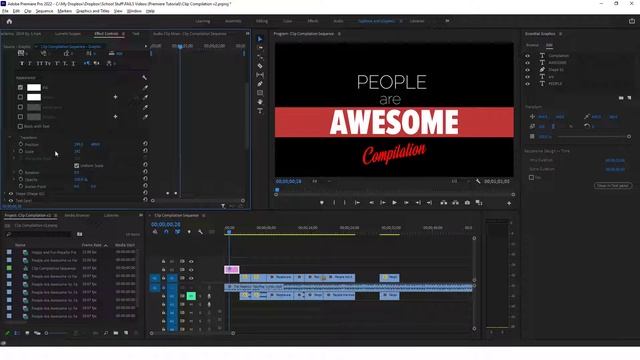Toggle Snap in the timeline

166,232
